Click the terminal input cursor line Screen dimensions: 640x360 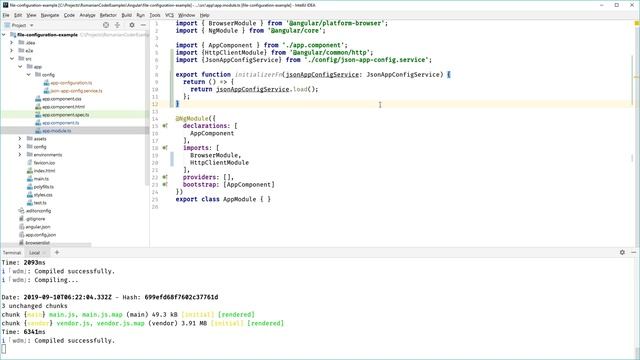tap(4, 349)
